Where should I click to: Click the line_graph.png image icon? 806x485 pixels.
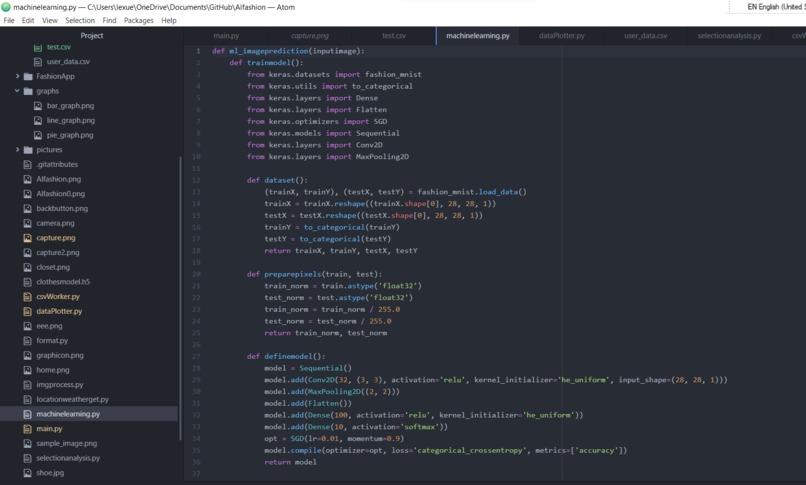38,120
